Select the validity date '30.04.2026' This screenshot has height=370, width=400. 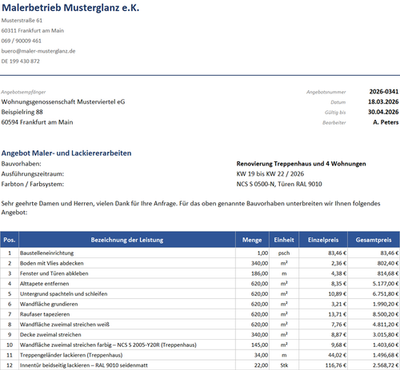tap(383, 112)
